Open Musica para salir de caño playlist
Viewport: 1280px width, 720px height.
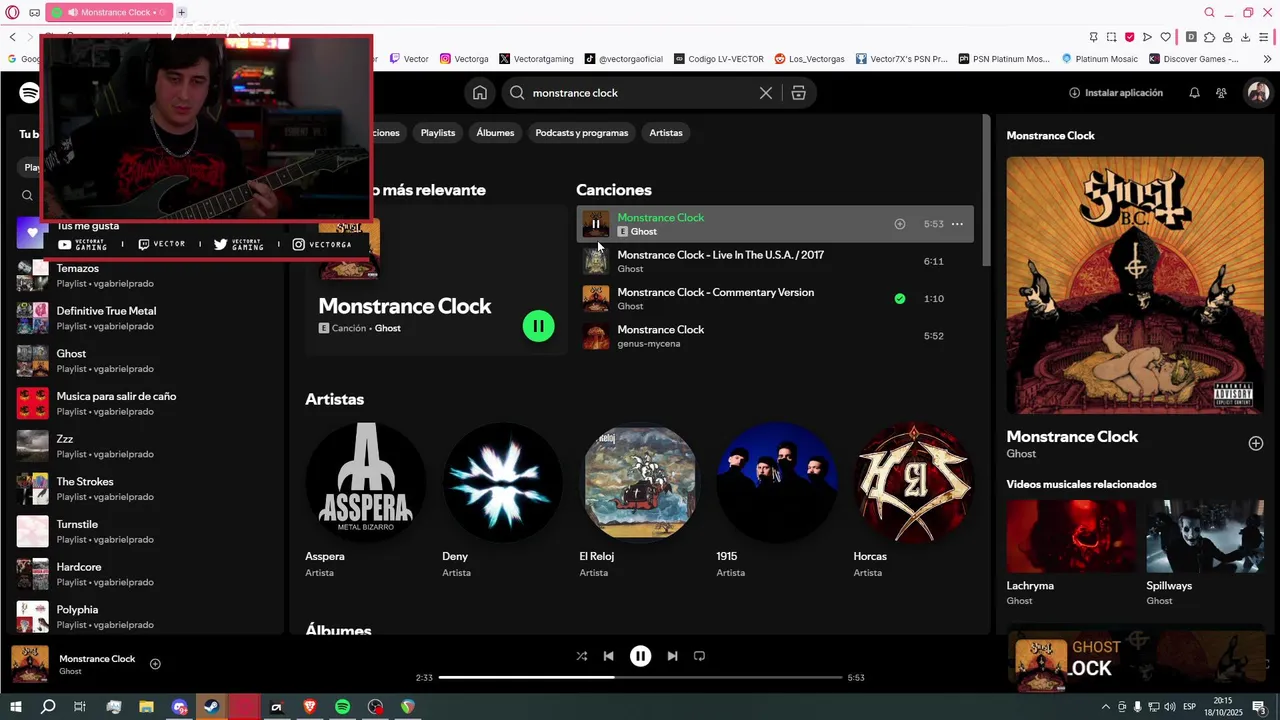coord(145,404)
